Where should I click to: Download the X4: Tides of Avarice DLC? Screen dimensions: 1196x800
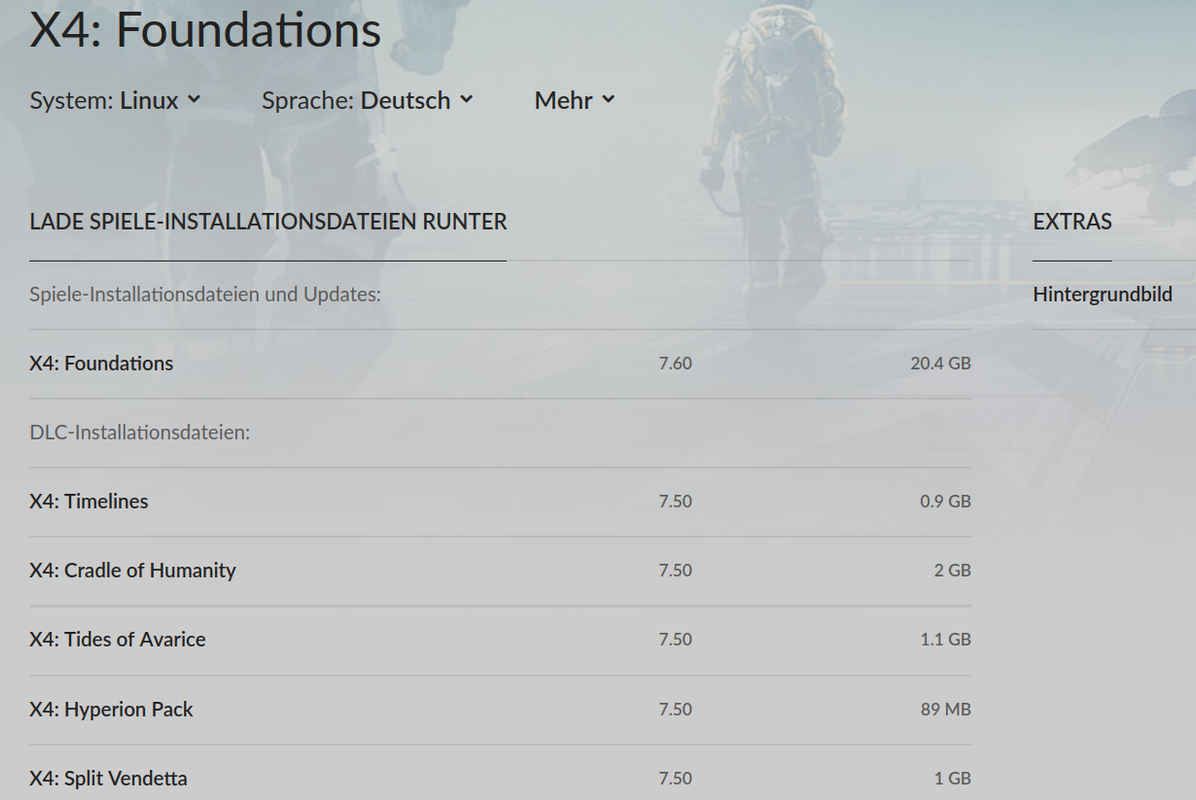pos(117,639)
